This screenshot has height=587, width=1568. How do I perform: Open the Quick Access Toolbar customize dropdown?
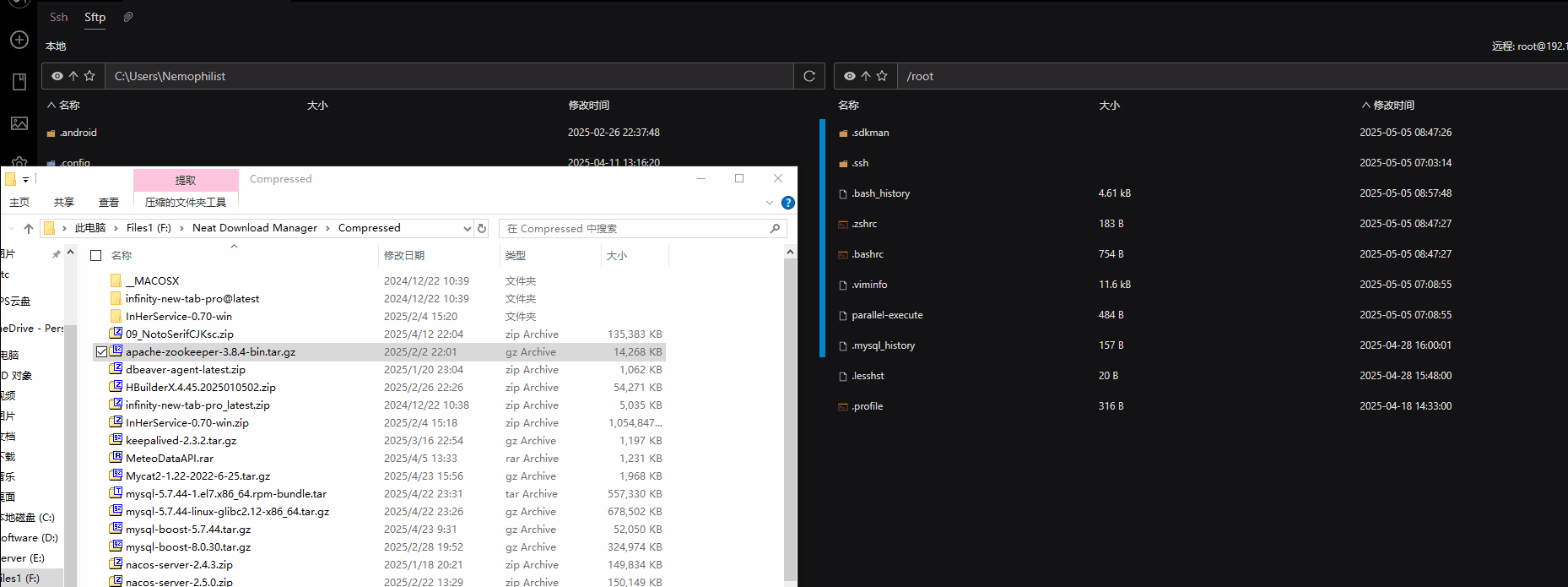25,179
